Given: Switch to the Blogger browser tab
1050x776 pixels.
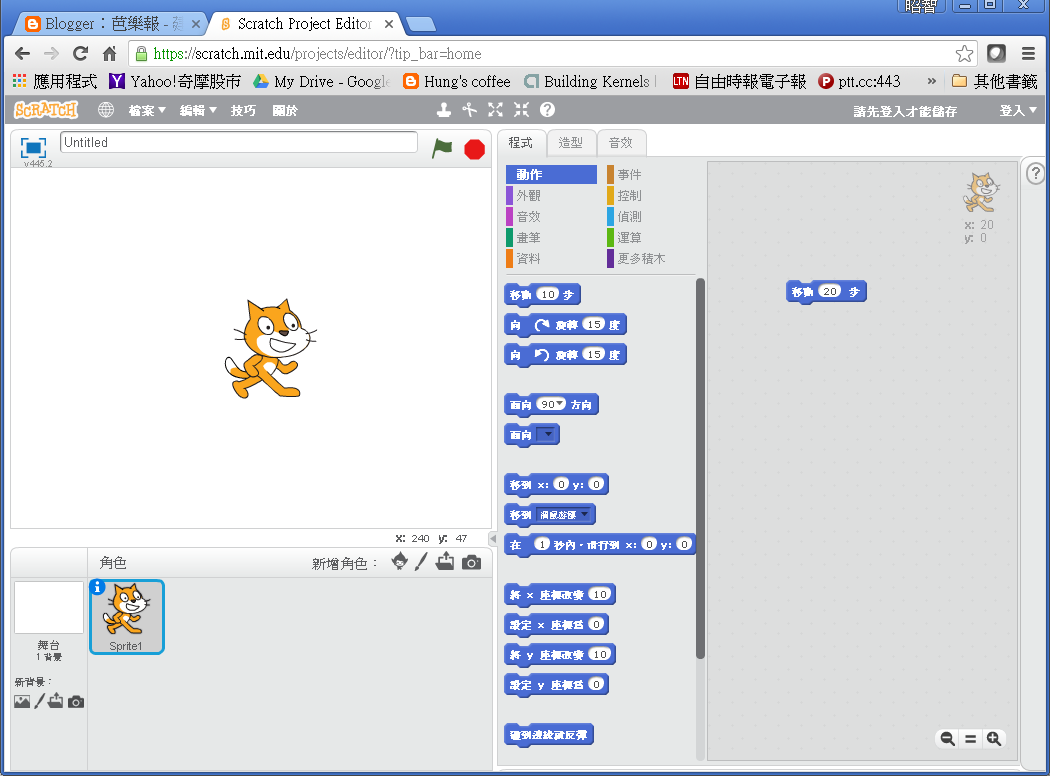Looking at the screenshot, I should click(112, 24).
